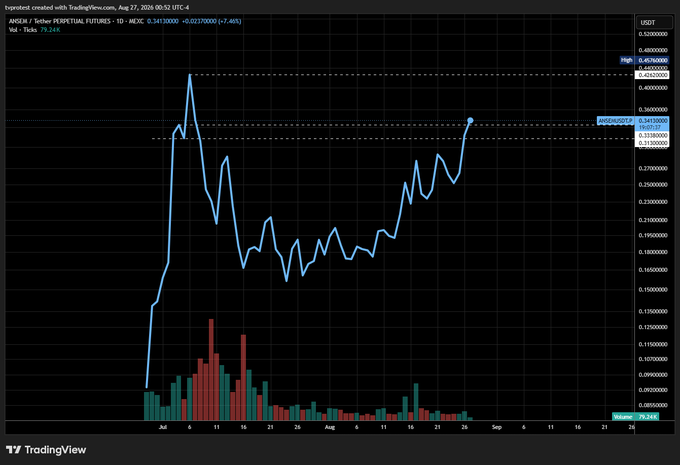This screenshot has width=680, height=465.
Task: Click the 79.24K value beside Vol · Ticks
Action: coord(50,29)
